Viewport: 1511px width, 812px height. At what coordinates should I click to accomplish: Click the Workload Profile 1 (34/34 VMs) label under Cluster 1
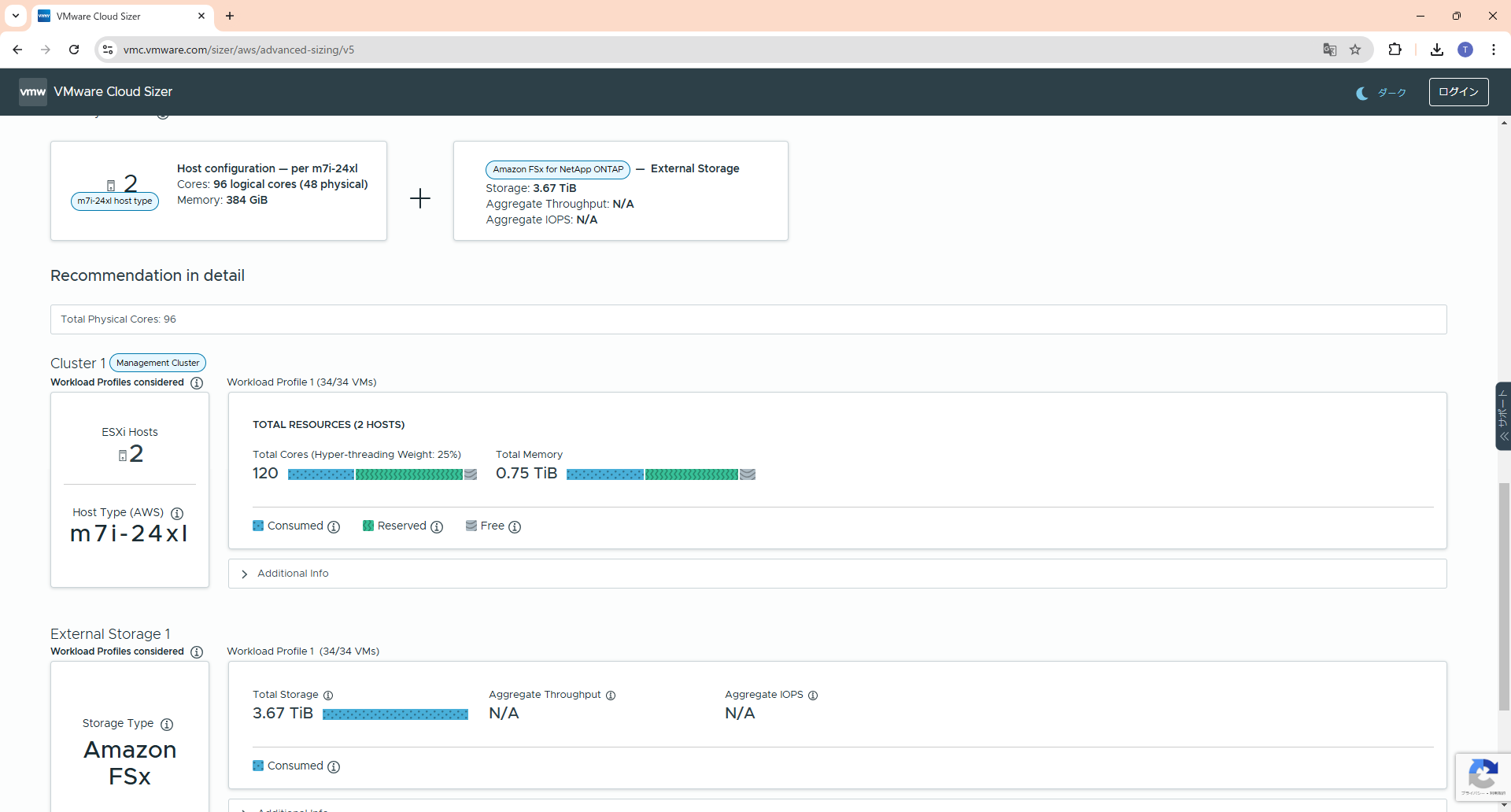pyautogui.click(x=301, y=382)
